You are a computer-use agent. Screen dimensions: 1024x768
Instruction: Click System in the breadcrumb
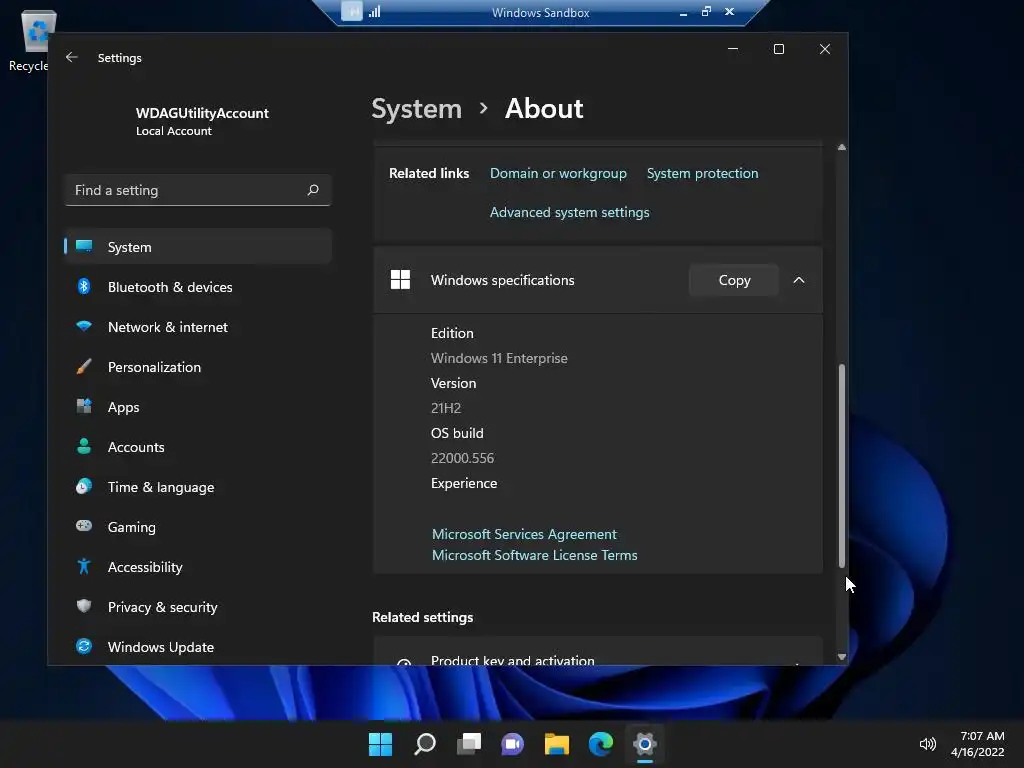417,108
